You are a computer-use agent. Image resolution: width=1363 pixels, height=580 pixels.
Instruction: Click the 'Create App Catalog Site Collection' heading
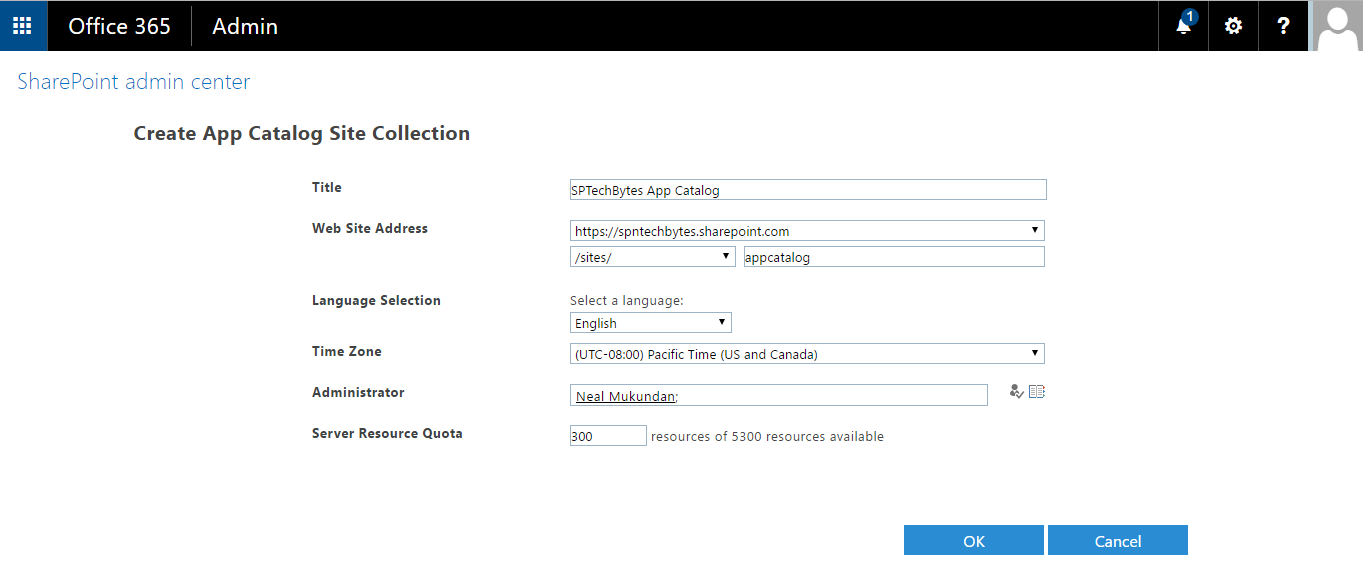pos(302,133)
